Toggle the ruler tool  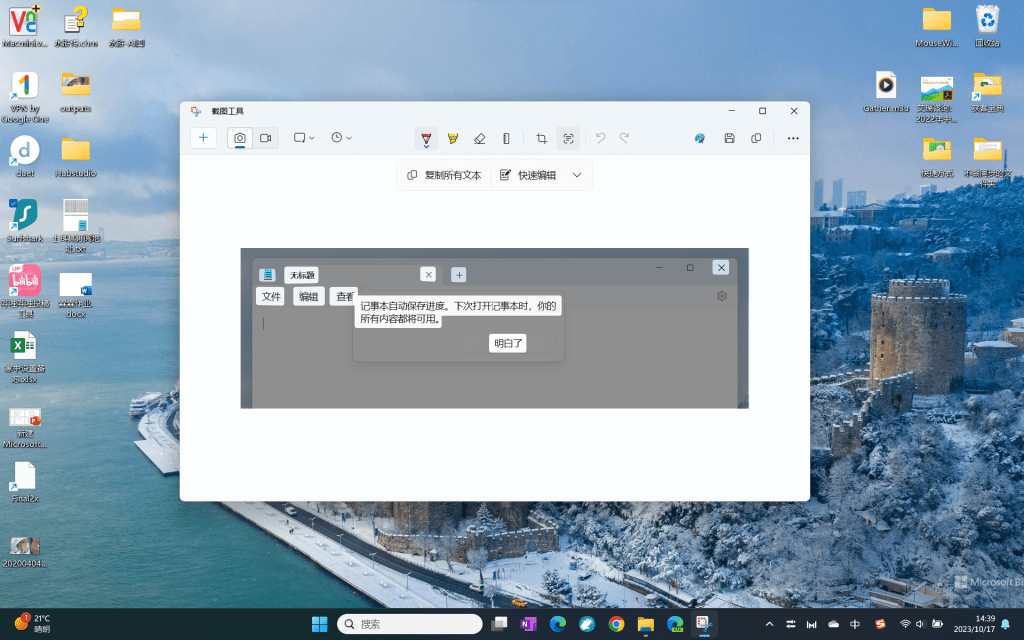[506, 138]
